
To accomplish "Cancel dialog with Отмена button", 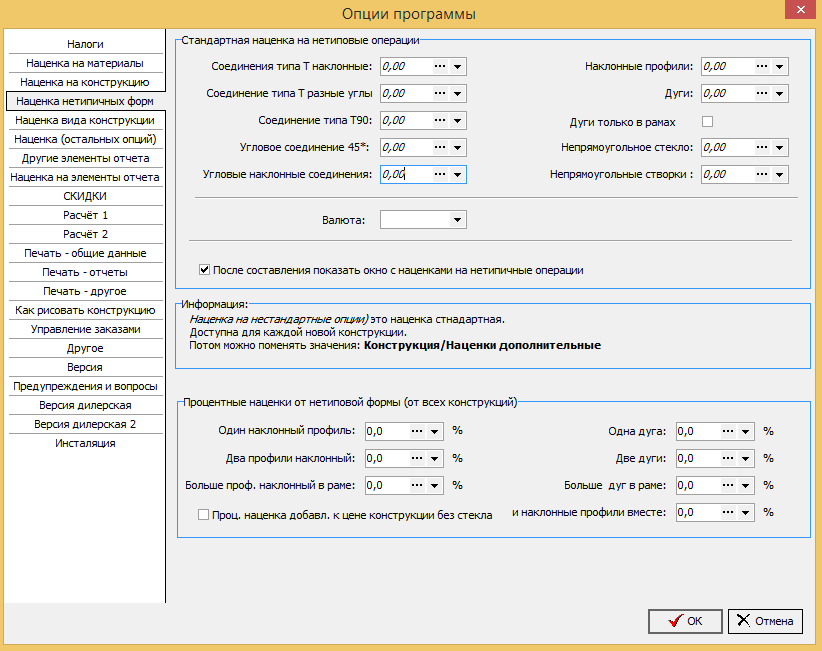I will tap(765, 621).
